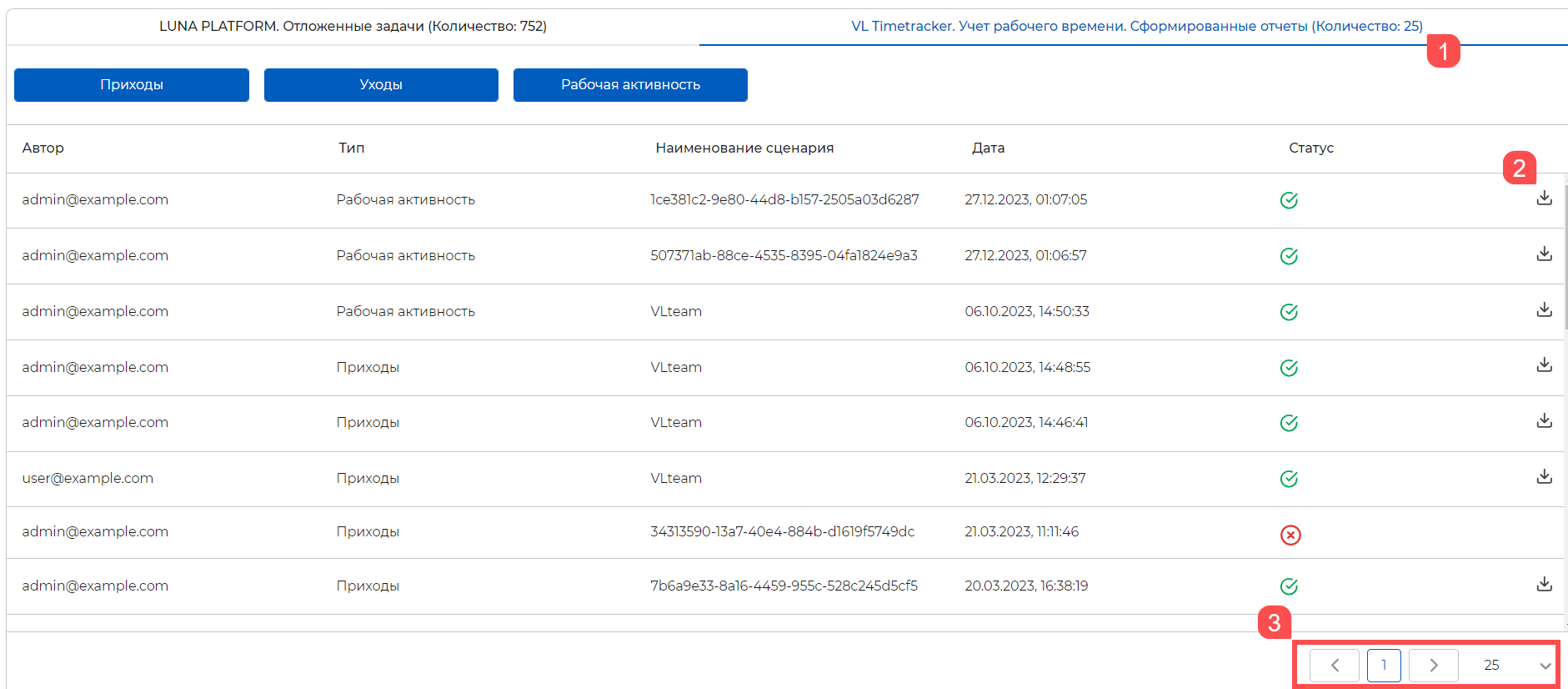Select page 1 in pagination
The height and width of the screenshot is (689, 1568).
1384,665
